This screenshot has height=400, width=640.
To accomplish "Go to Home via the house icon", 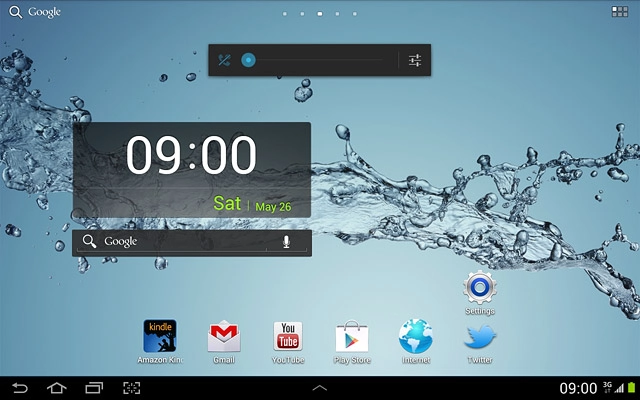I will (57, 388).
